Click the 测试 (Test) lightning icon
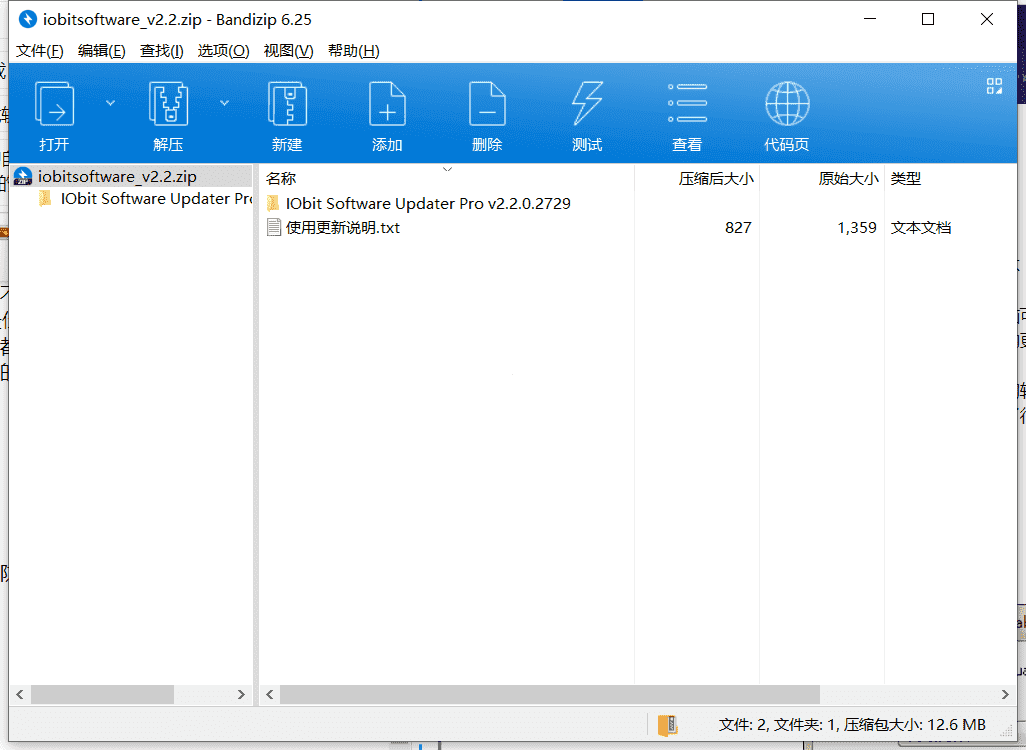 pos(587,103)
